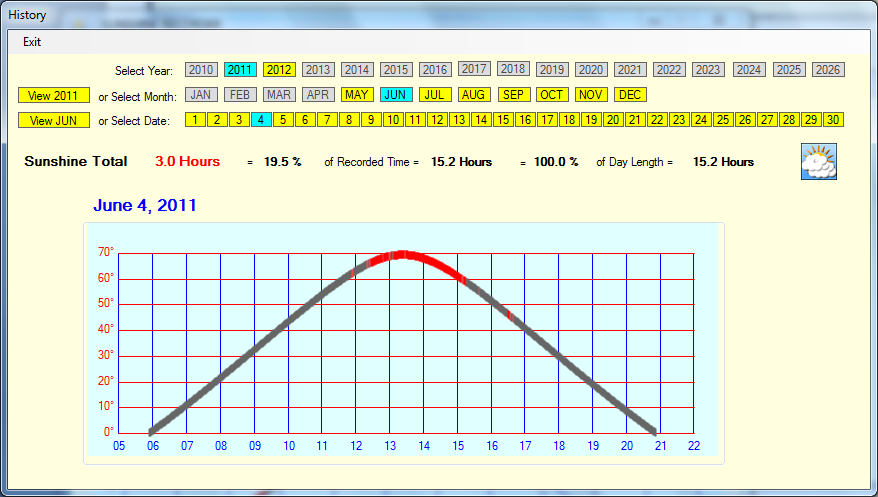This screenshot has height=497, width=878.
Task: Pick date 28 in June
Action: click(789, 119)
